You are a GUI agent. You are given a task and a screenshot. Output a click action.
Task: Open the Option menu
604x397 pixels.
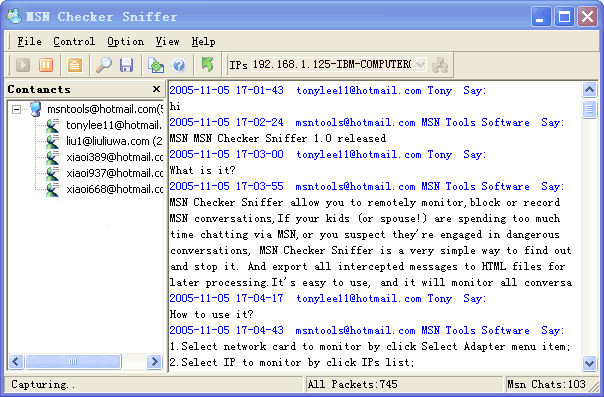tap(126, 41)
